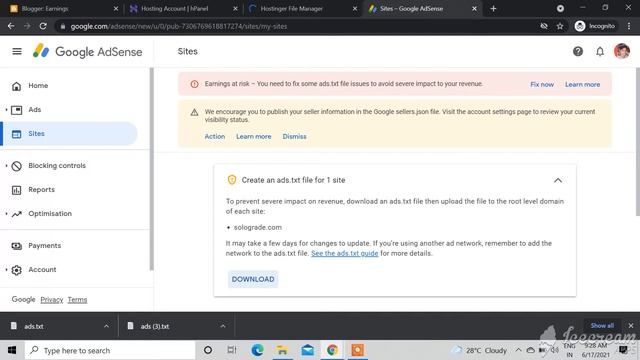Click the sidebar scrollbar
Screen dimensions: 640x360
click(x=151, y=169)
